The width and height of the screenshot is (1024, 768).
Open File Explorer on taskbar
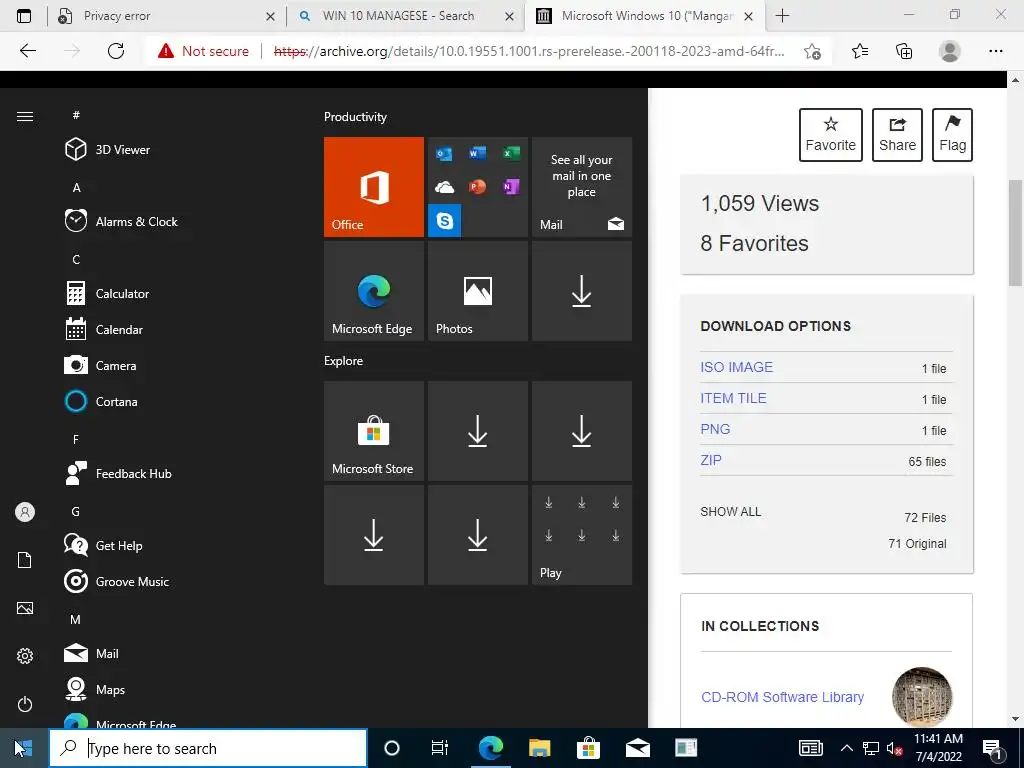coord(539,748)
